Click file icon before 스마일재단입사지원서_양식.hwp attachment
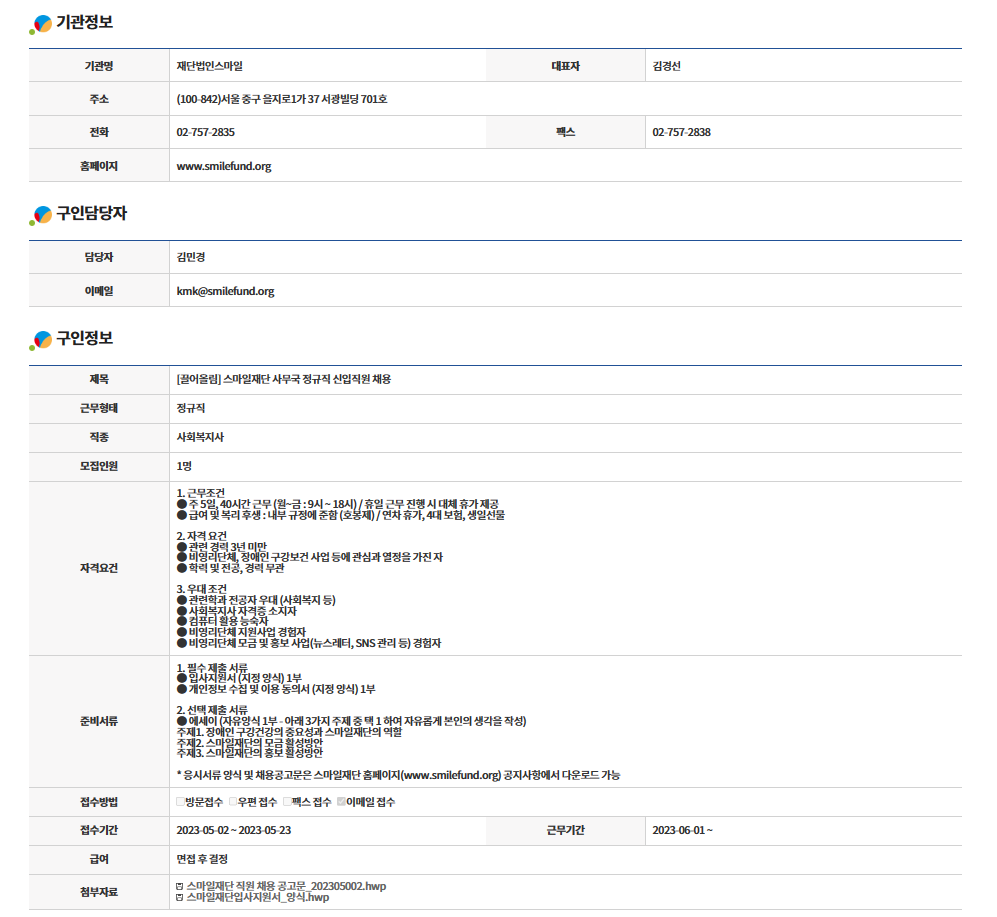The width and height of the screenshot is (997, 917). [x=180, y=898]
